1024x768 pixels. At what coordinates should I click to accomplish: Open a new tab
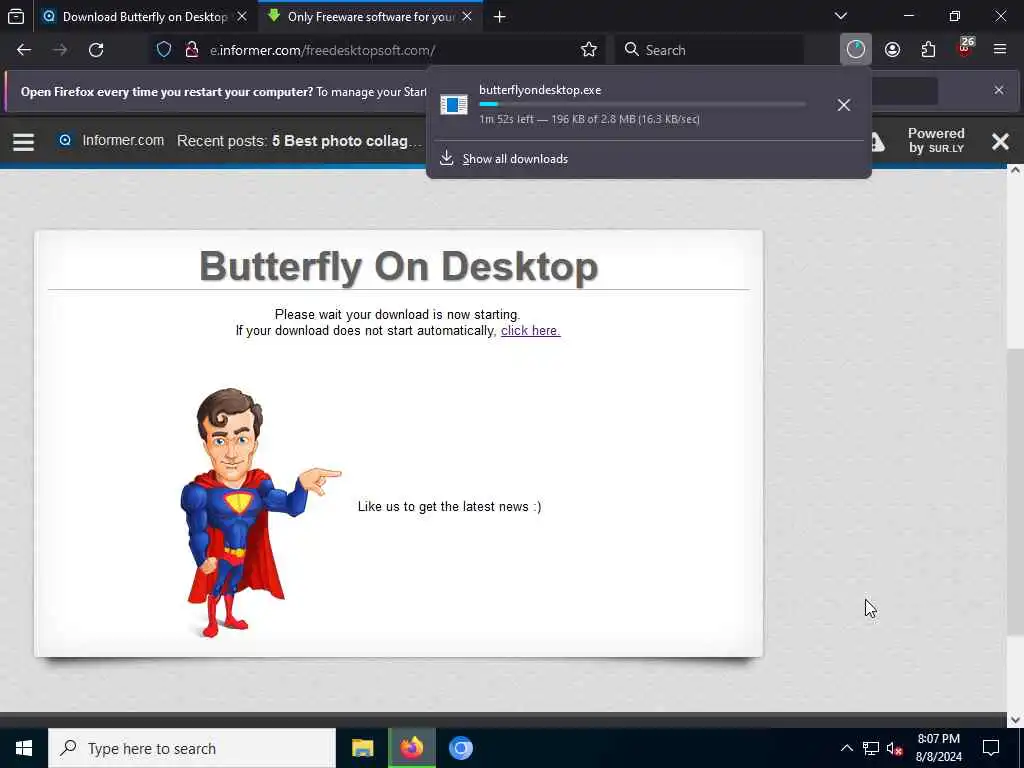click(500, 17)
